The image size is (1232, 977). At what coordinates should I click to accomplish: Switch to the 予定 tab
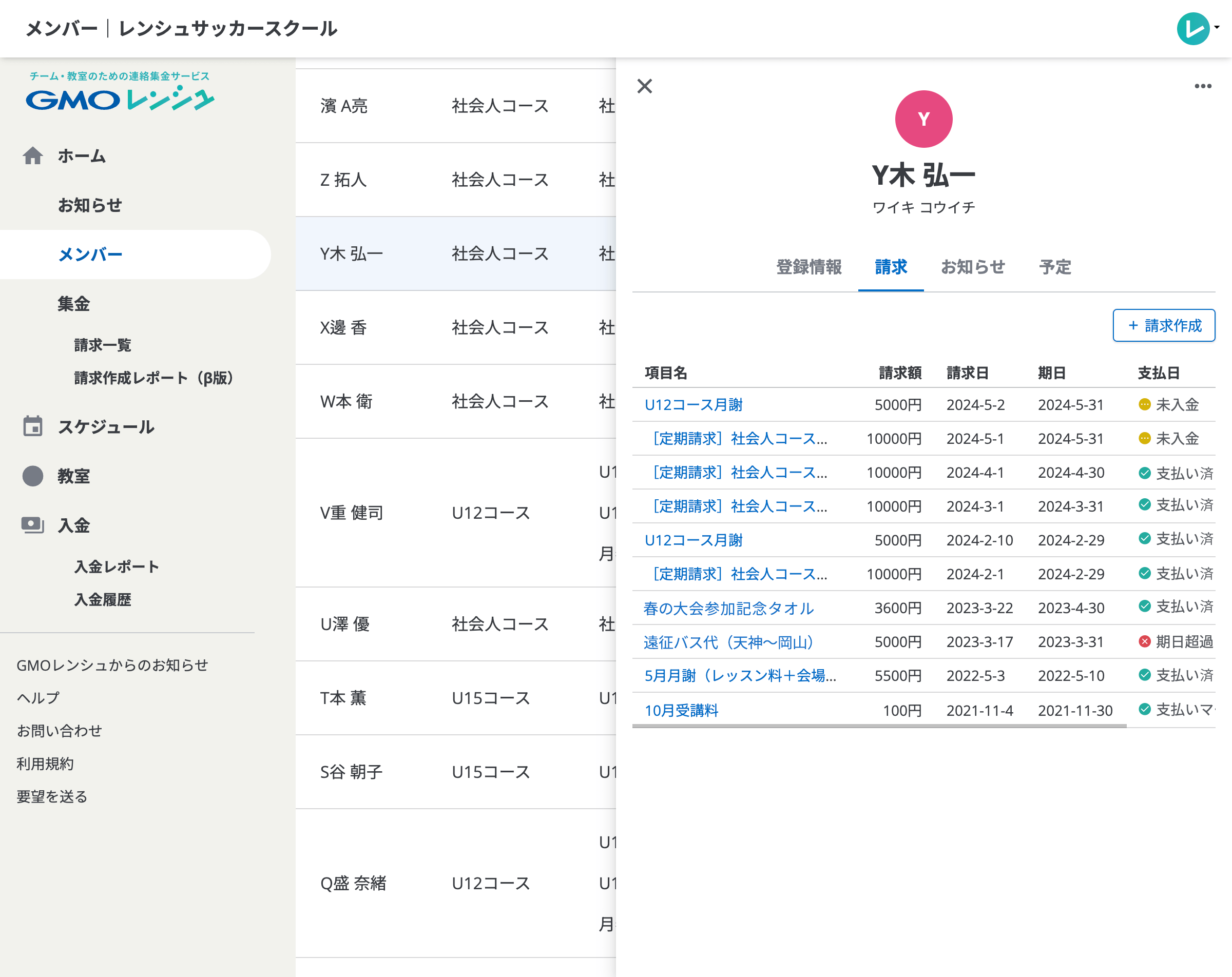[1056, 267]
